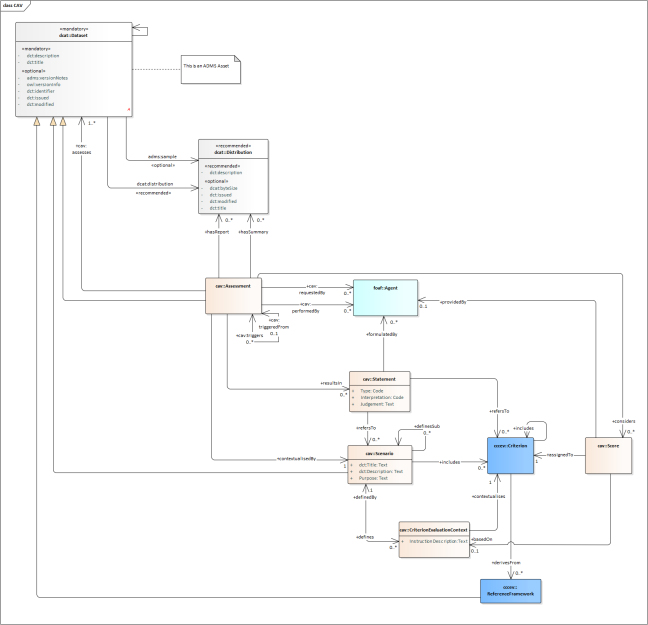Click the 'Instruction Description: Text' attribute
648x625 pixels.
point(438,541)
